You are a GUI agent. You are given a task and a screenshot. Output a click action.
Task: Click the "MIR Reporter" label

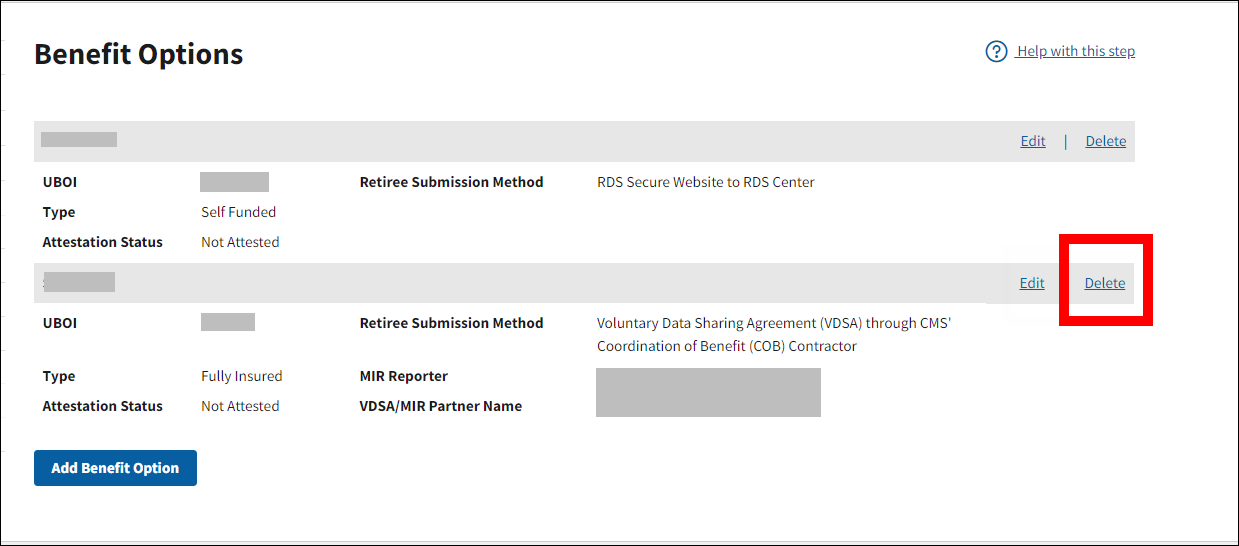(403, 376)
